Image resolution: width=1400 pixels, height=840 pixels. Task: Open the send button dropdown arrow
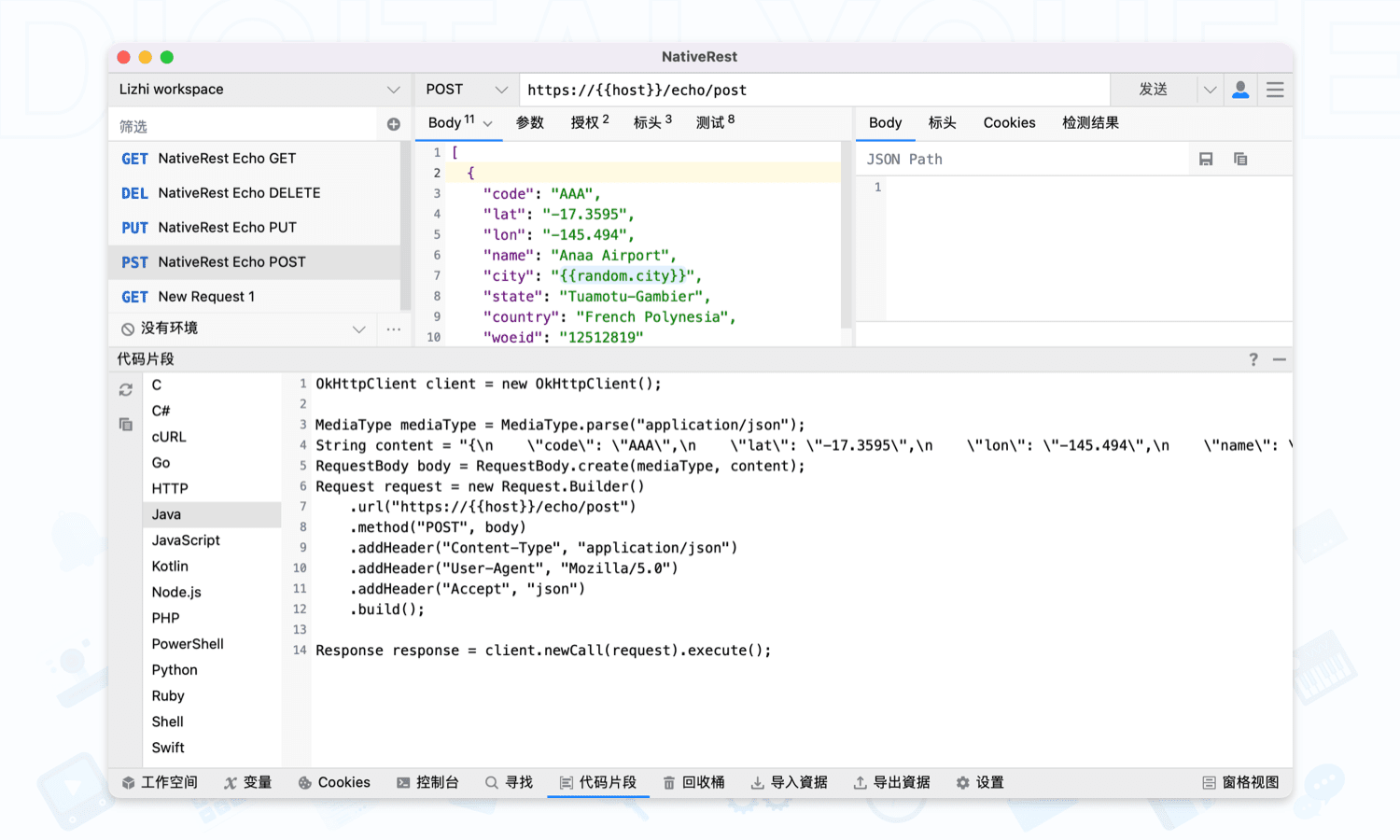coord(1210,90)
